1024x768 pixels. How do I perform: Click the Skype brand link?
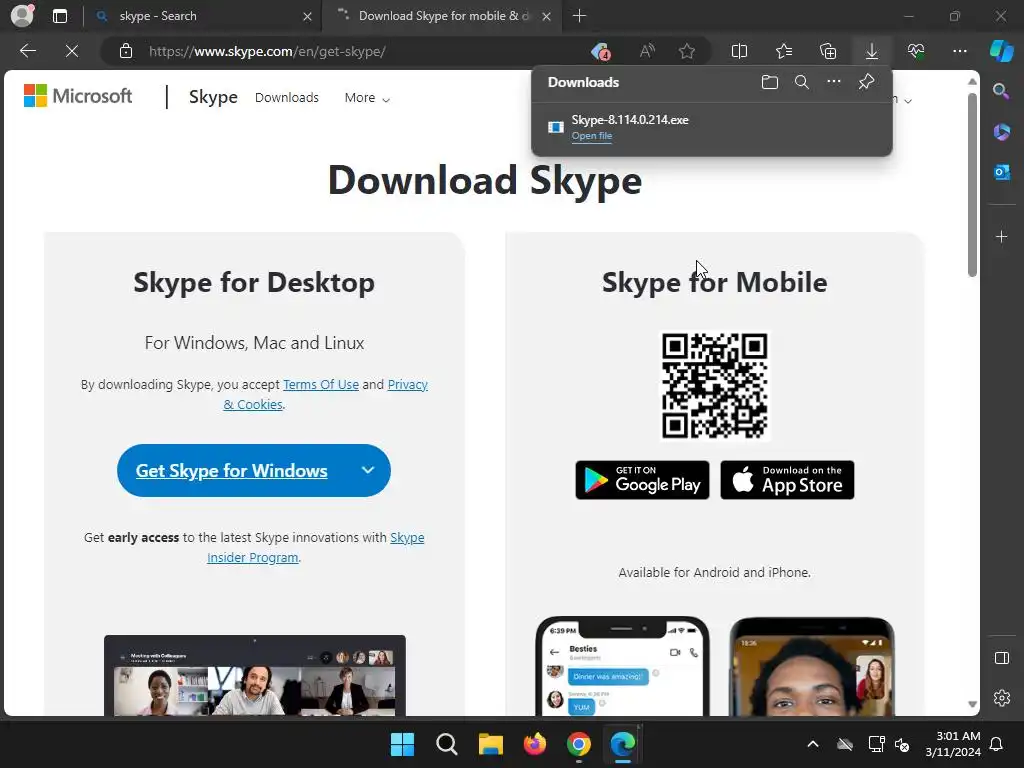click(213, 97)
